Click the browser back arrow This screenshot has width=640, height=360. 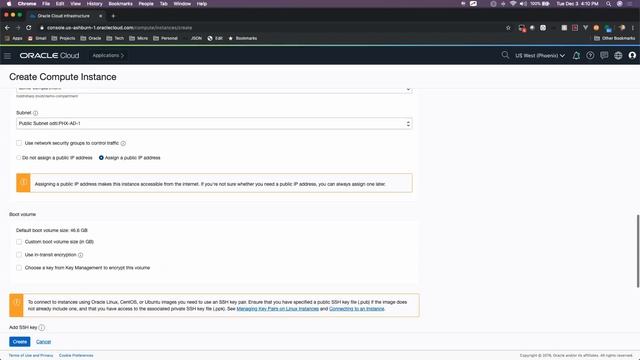(7, 28)
